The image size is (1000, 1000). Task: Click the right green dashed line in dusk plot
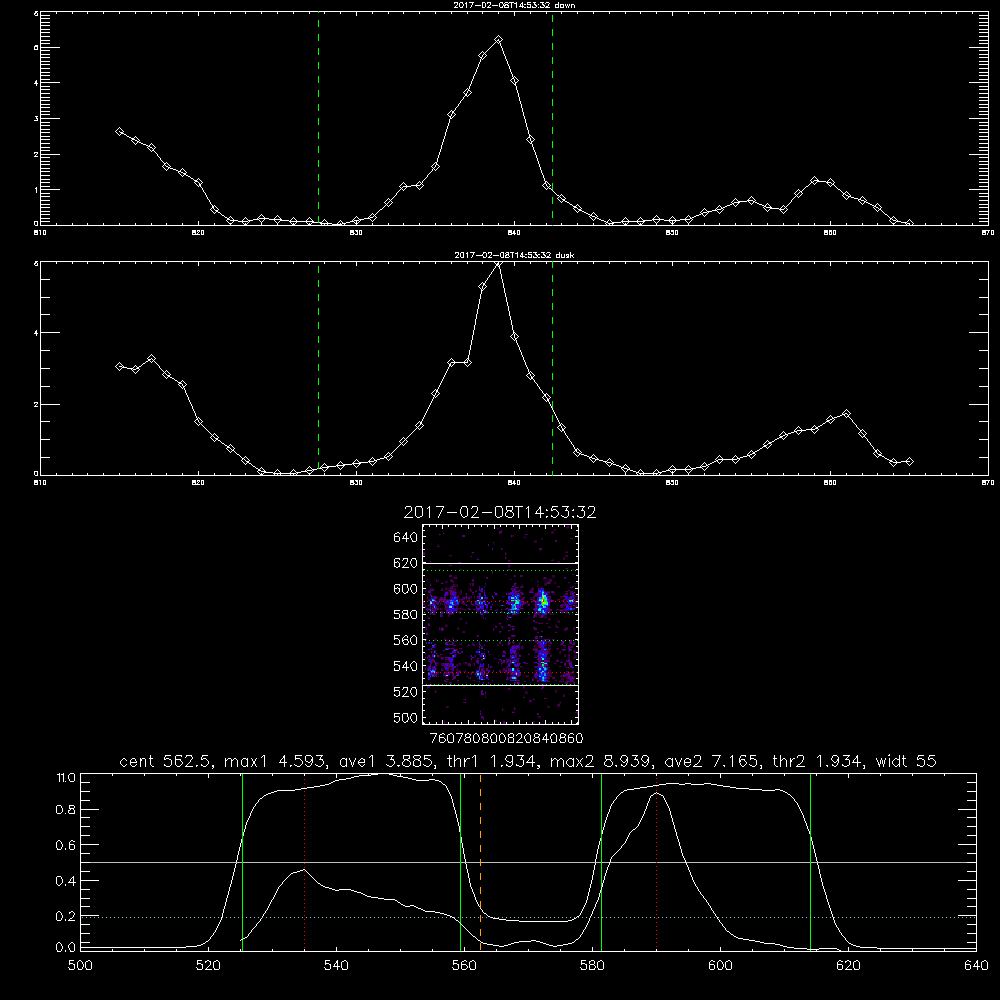552,368
